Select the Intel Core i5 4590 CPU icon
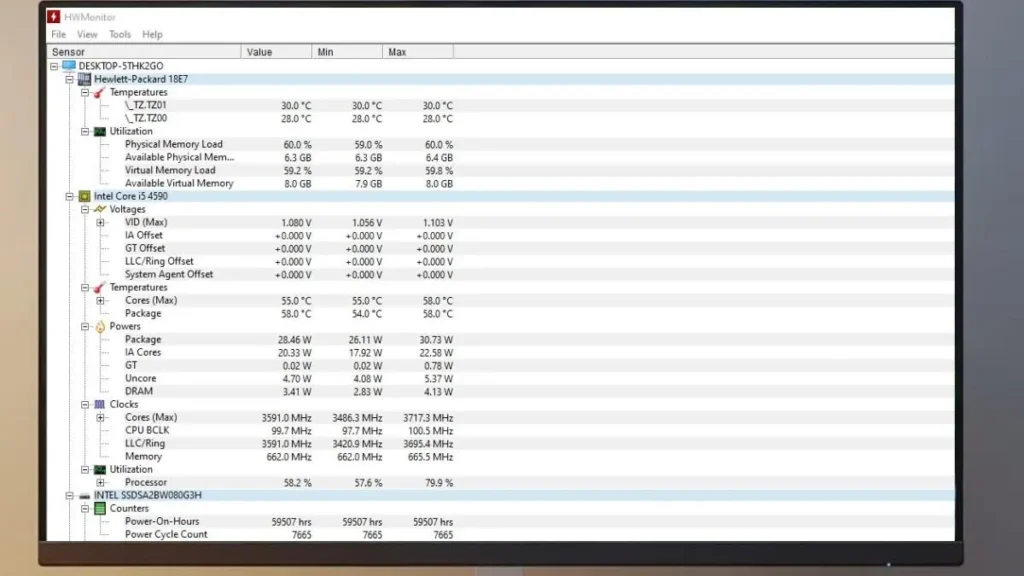Viewport: 1024px width, 576px height. (x=84, y=196)
